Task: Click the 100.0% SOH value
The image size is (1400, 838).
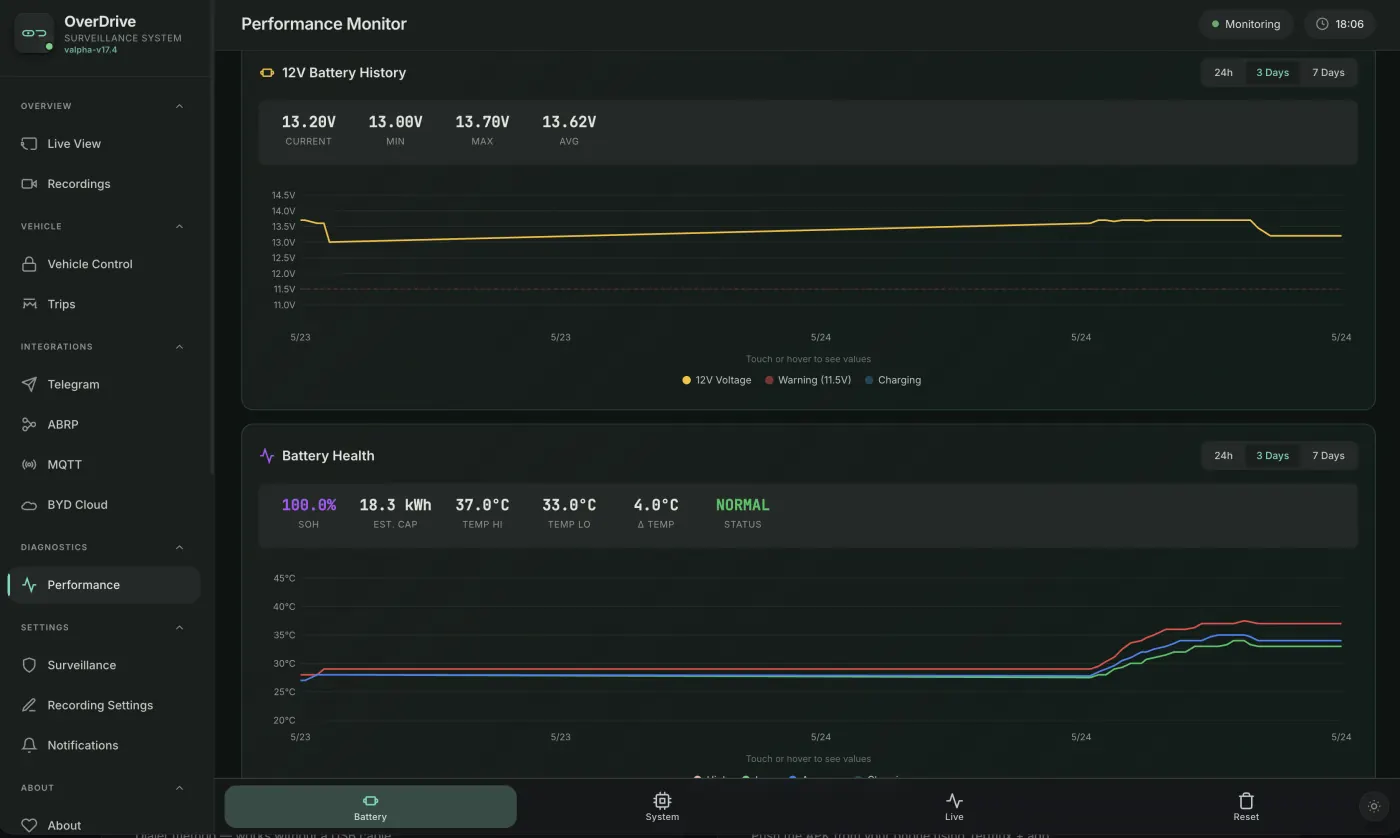Action: point(308,505)
